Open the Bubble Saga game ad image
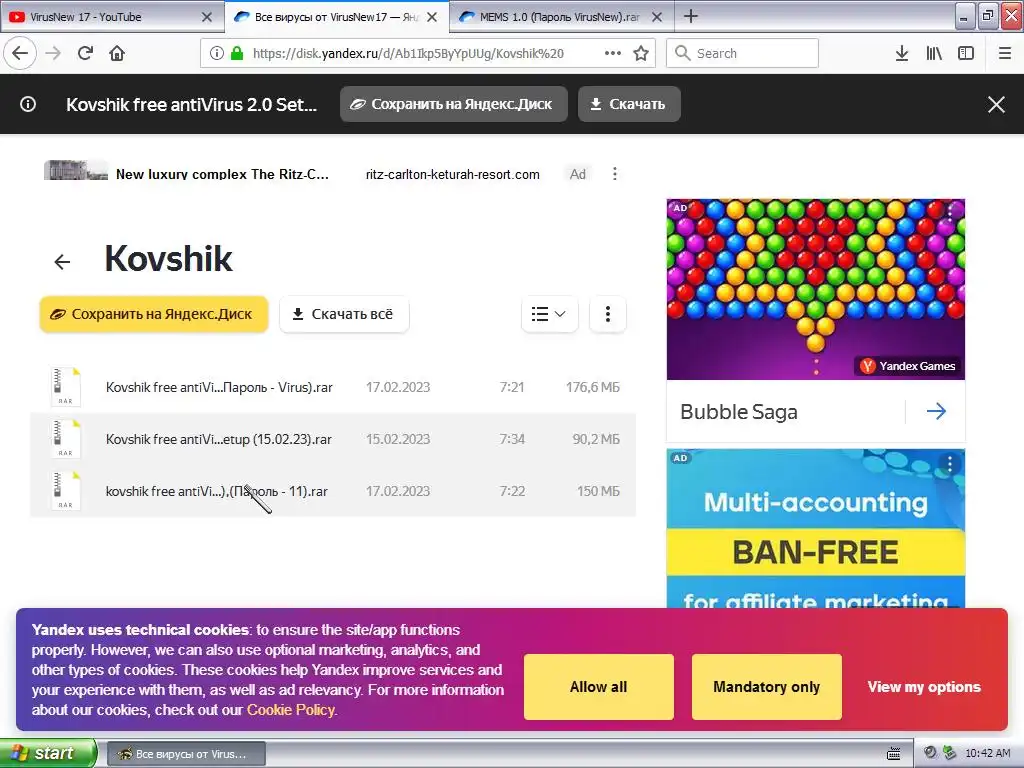The image size is (1024, 768). [x=816, y=289]
